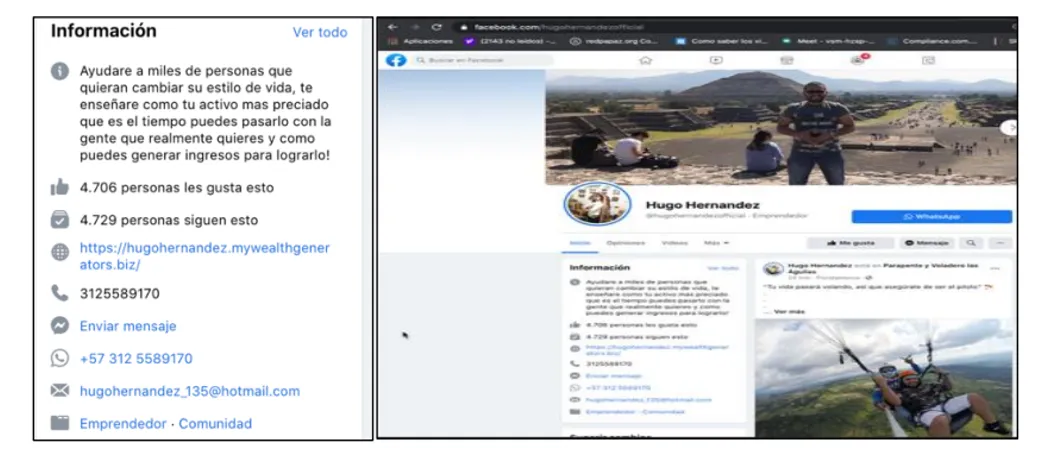This screenshot has width=1053, height=452.
Task: Click the Hugo Hernandez page title text
Action: tap(702, 205)
